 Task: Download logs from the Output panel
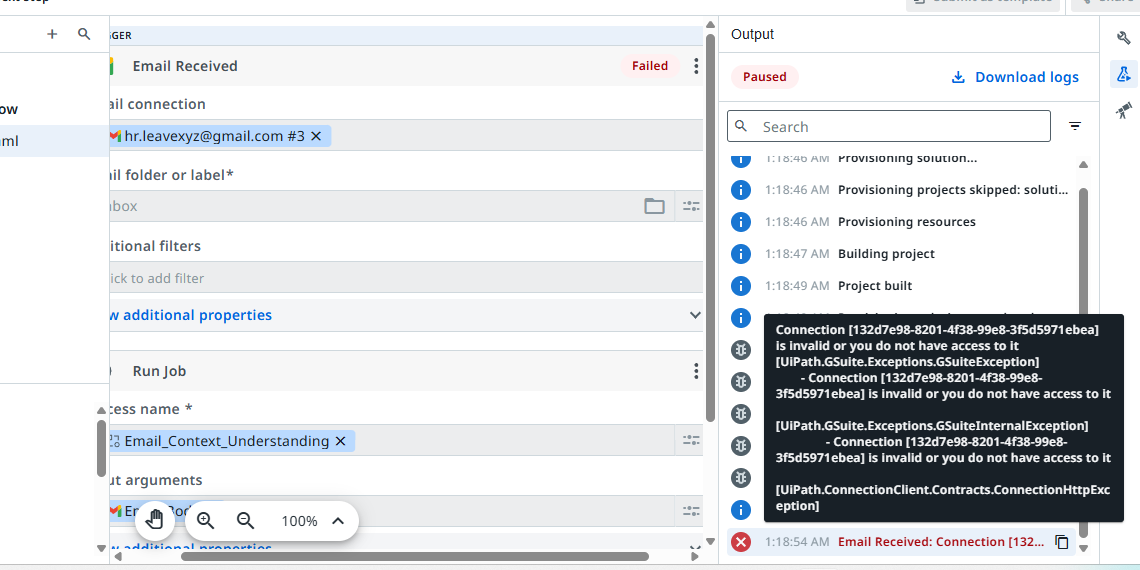(x=1015, y=77)
